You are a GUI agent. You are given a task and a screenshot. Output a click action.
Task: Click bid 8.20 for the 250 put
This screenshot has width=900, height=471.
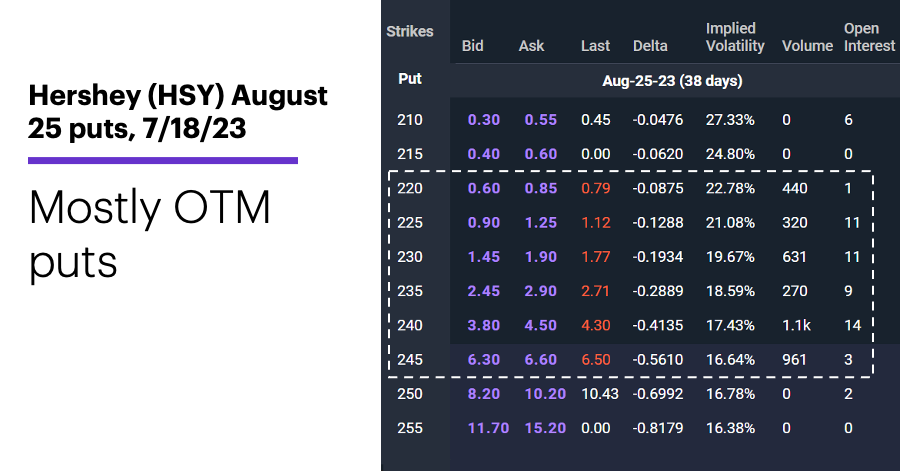(484, 394)
